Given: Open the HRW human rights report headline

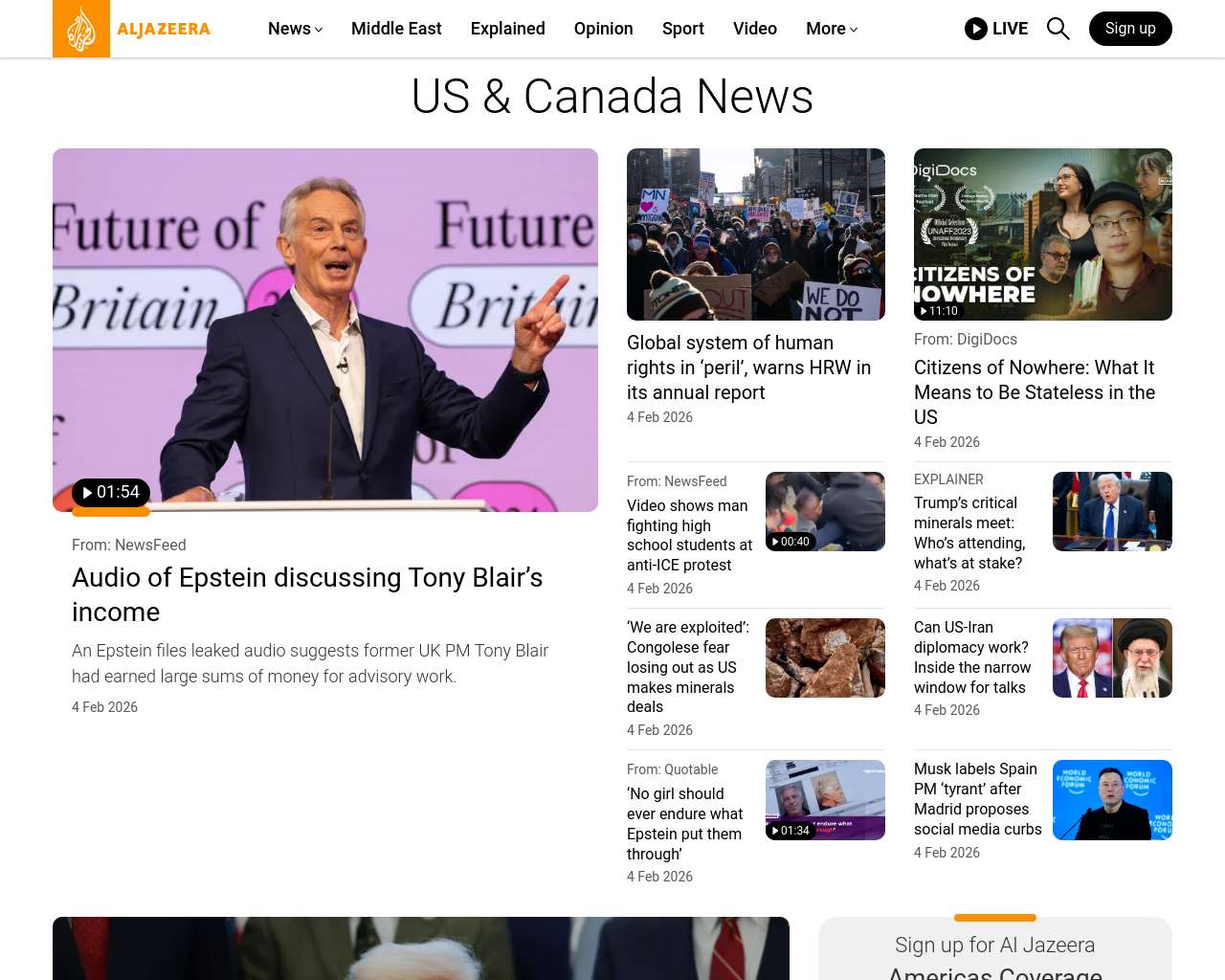Looking at the screenshot, I should (748, 367).
